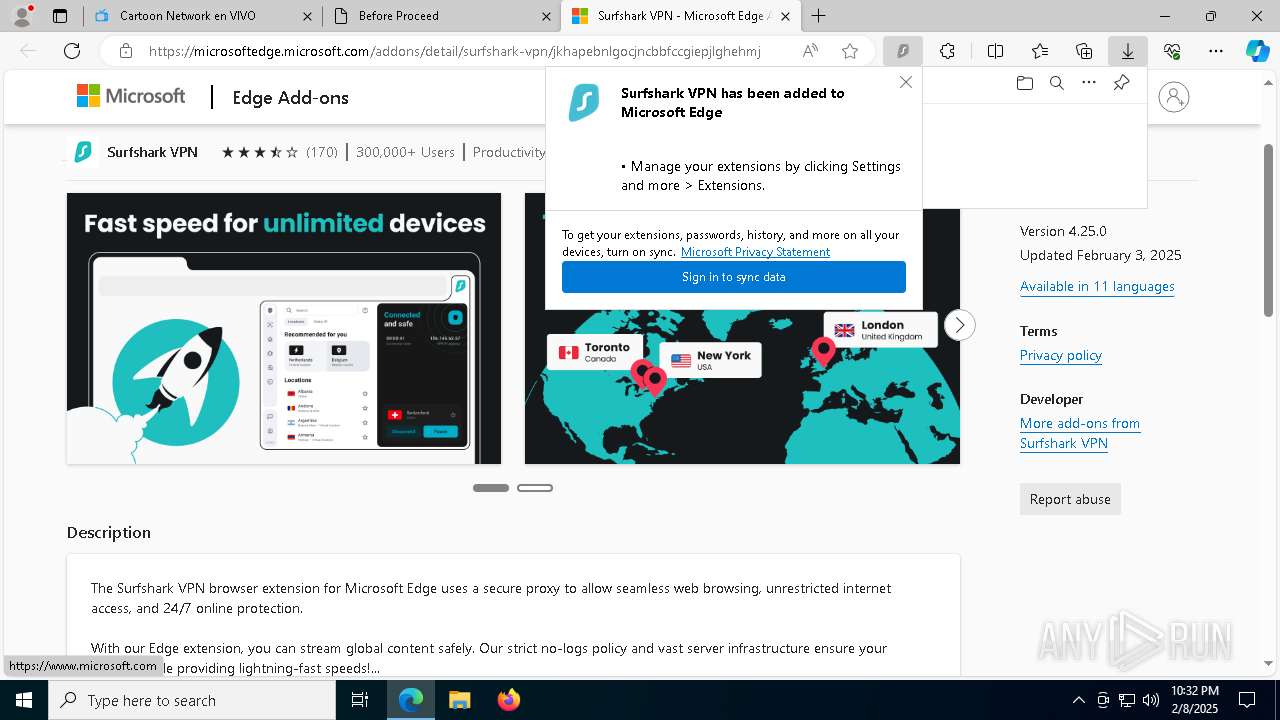Click the taskbar search box
Screen dimensions: 1280x720
pyautogui.click(x=192, y=700)
